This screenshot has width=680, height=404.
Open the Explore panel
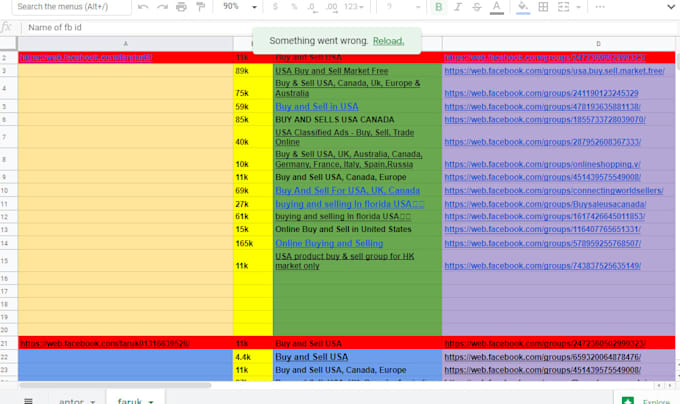(646, 401)
